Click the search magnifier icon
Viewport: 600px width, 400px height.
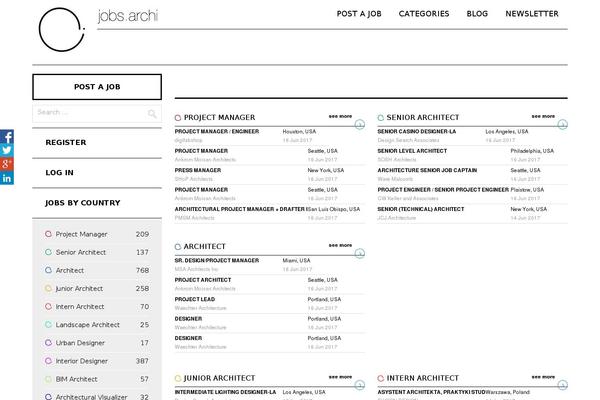(152, 114)
